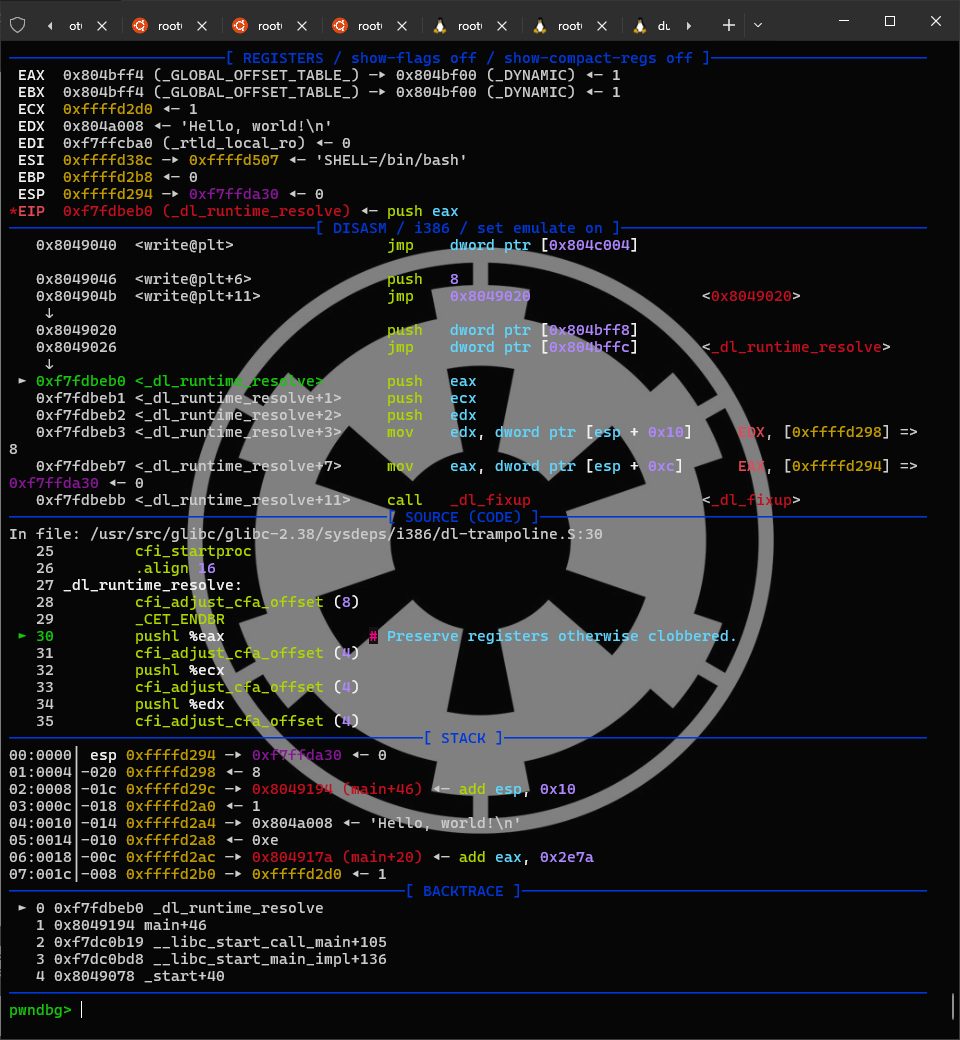Close the partially visible 'ot' tab
Viewport: 960px width, 1040px height.
tap(102, 26)
